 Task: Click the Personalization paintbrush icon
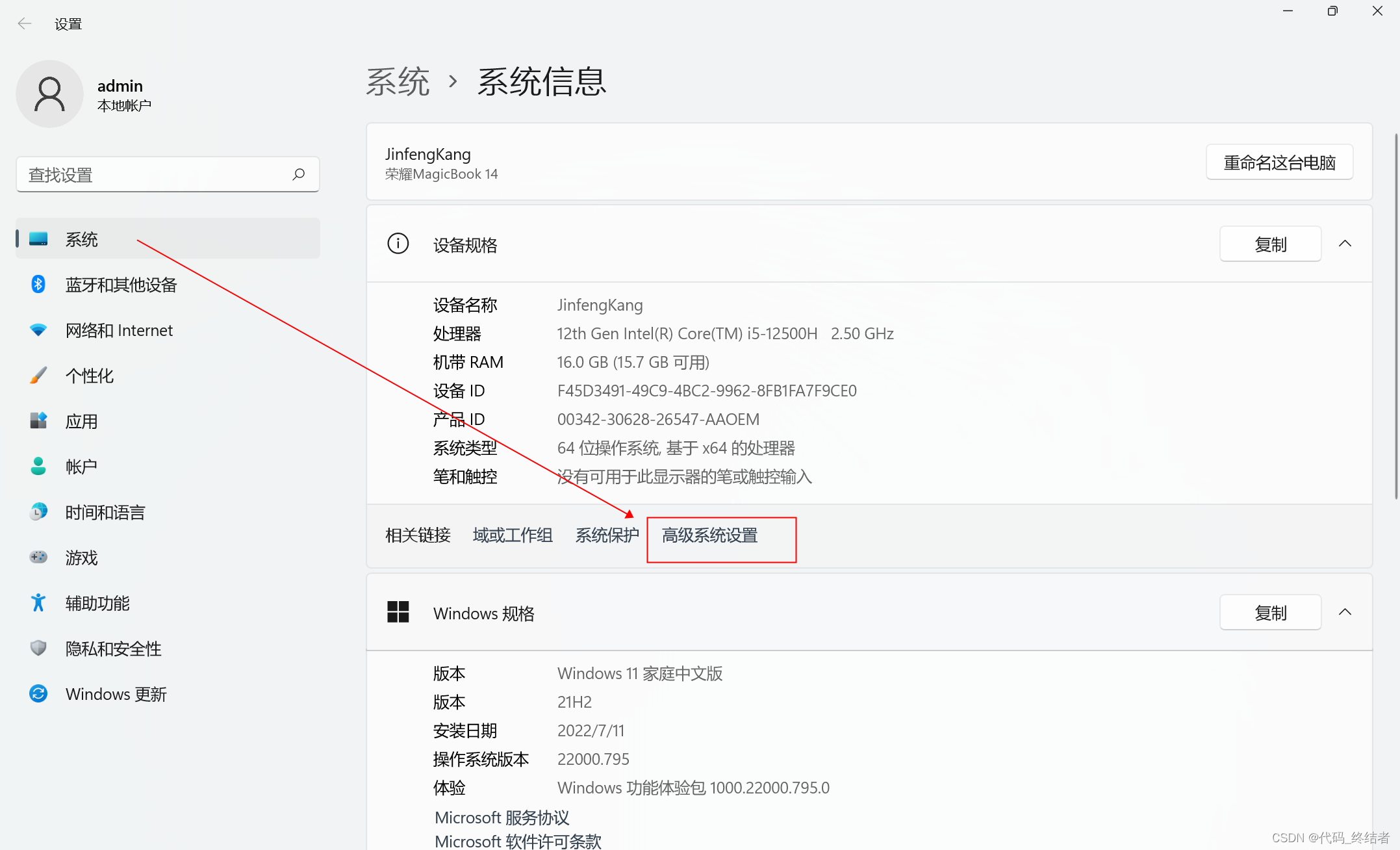point(38,376)
